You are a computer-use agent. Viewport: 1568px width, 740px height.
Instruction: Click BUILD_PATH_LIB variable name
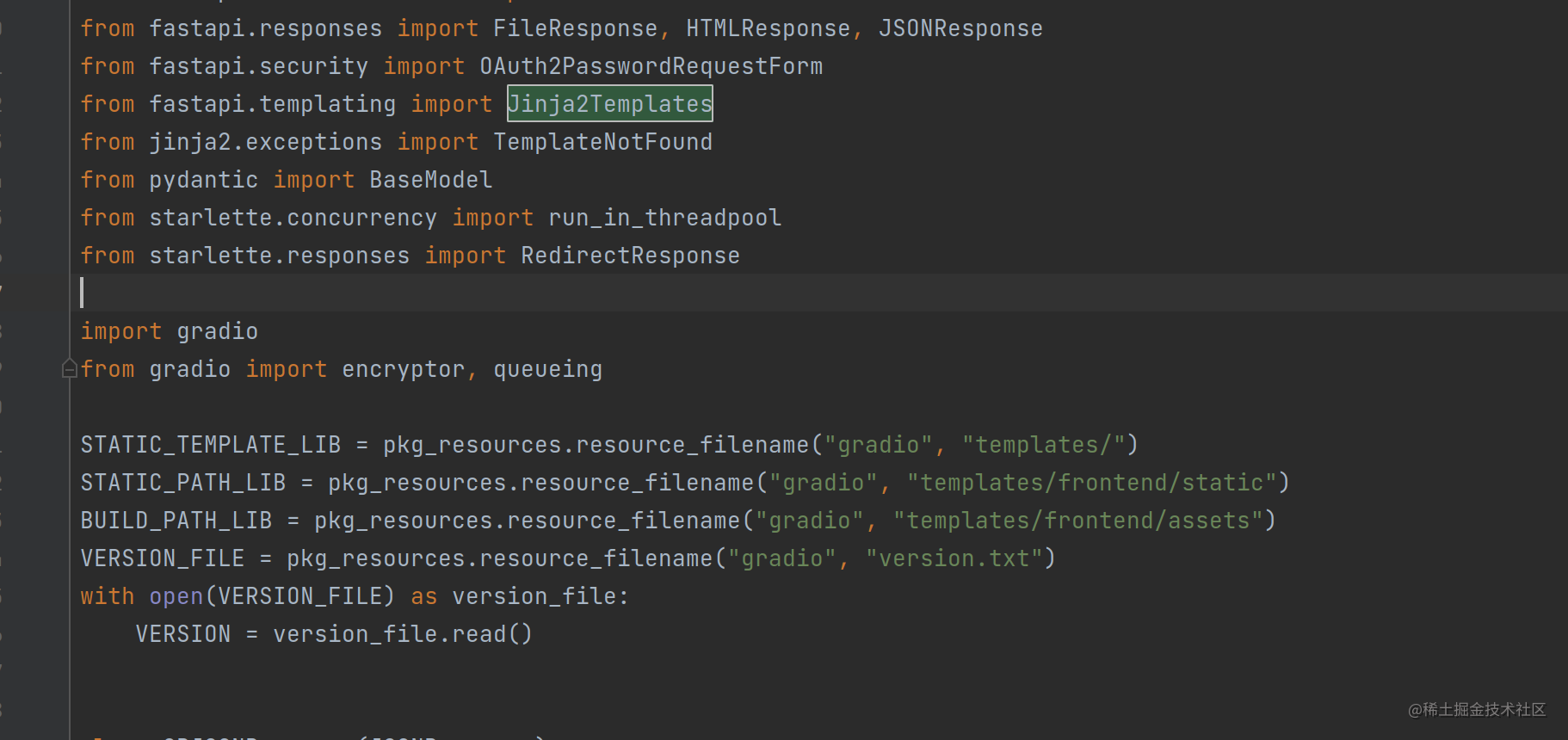pos(176,521)
